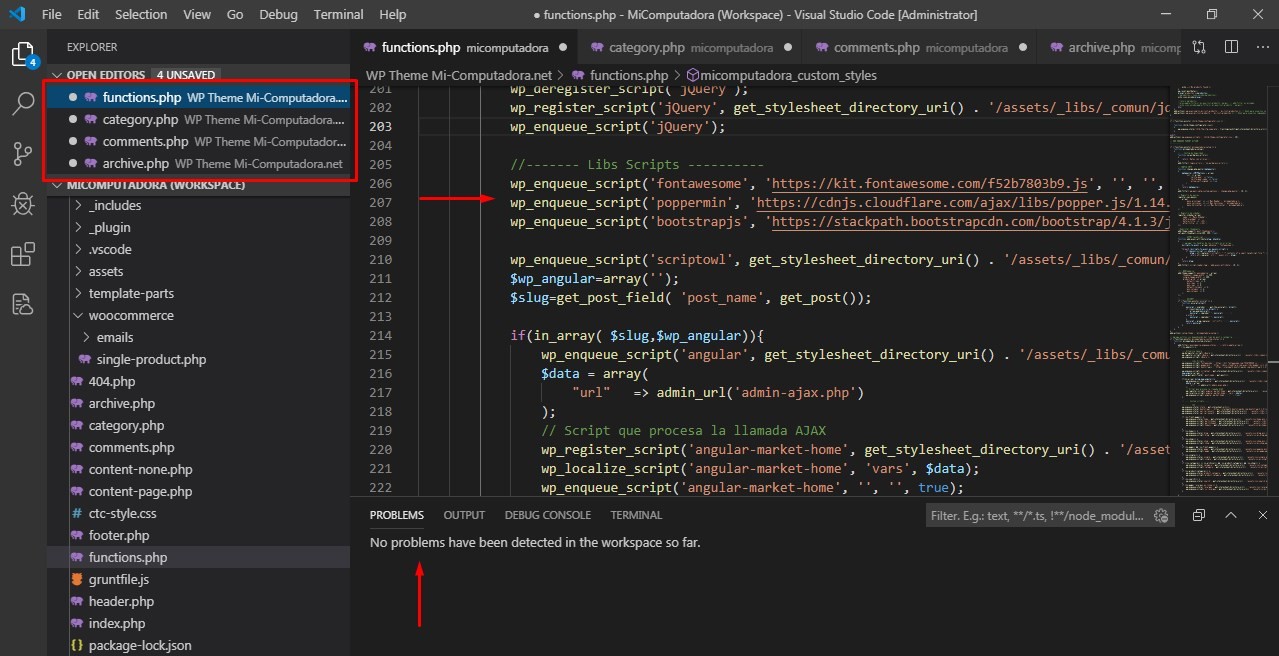
Task: Open header.php in the file tree
Action: 121,601
